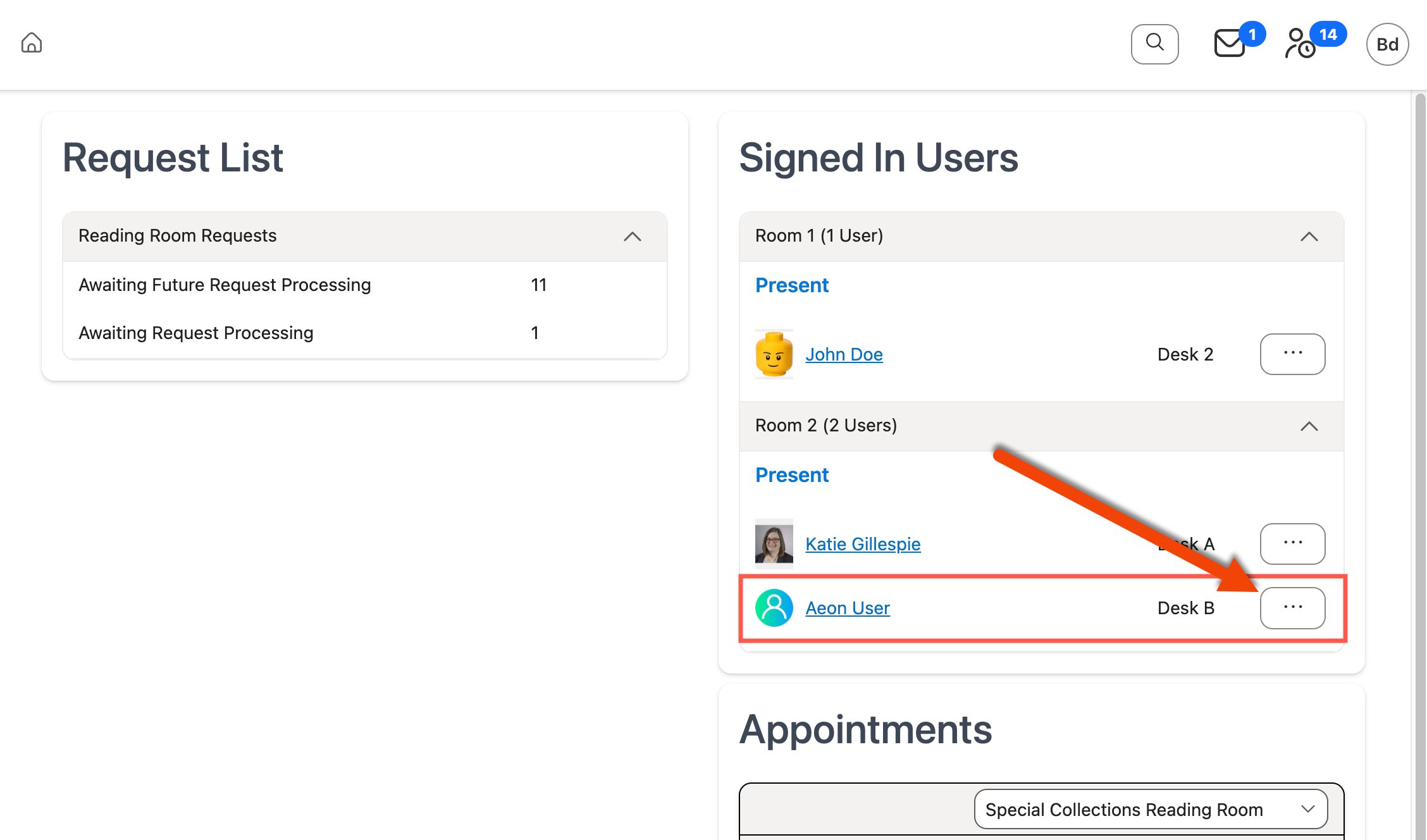Click the page's vertical scrollbar
This screenshot has width=1427, height=840.
1419,443
